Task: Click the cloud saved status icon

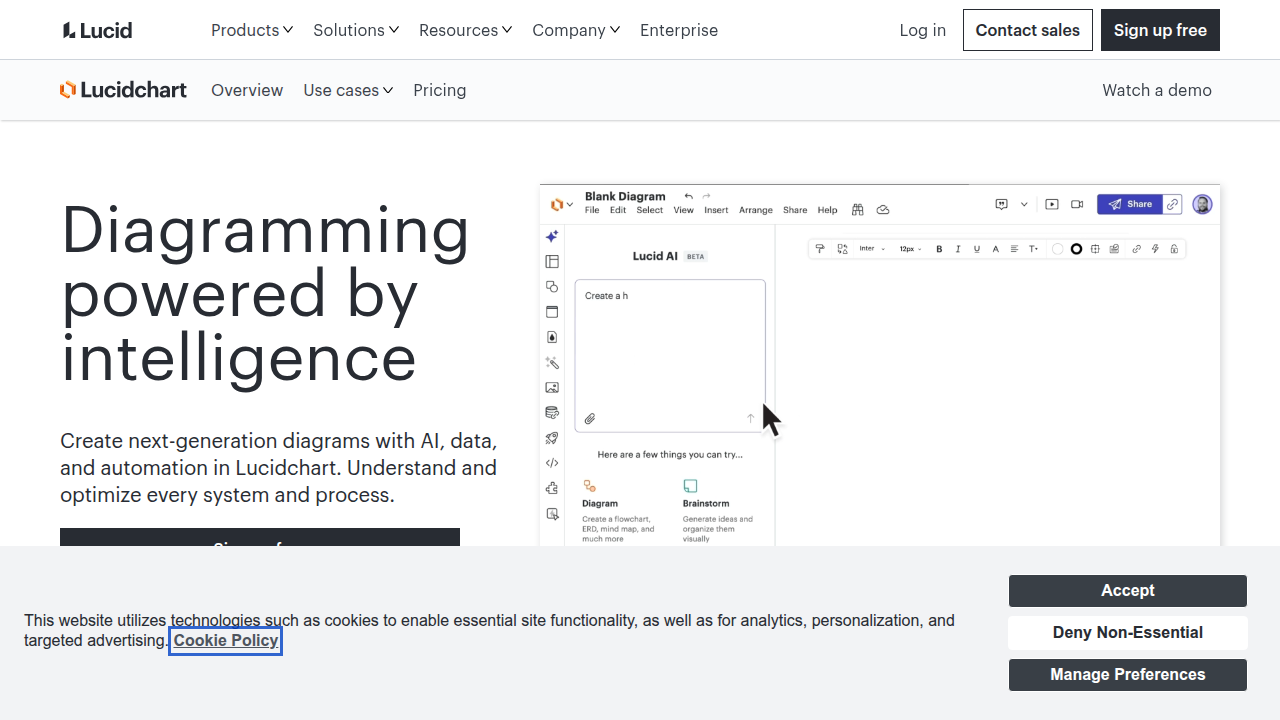Action: point(883,210)
